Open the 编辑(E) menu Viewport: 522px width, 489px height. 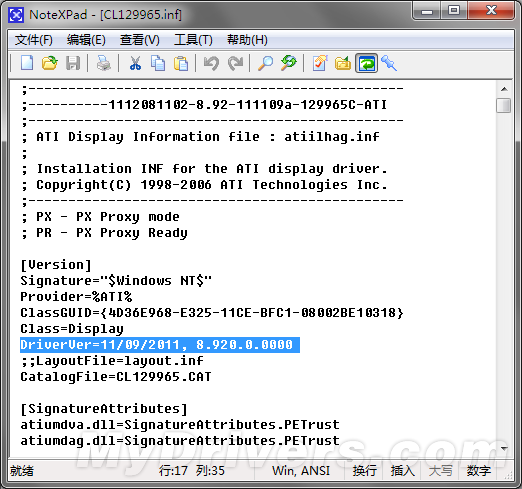(x=86, y=40)
